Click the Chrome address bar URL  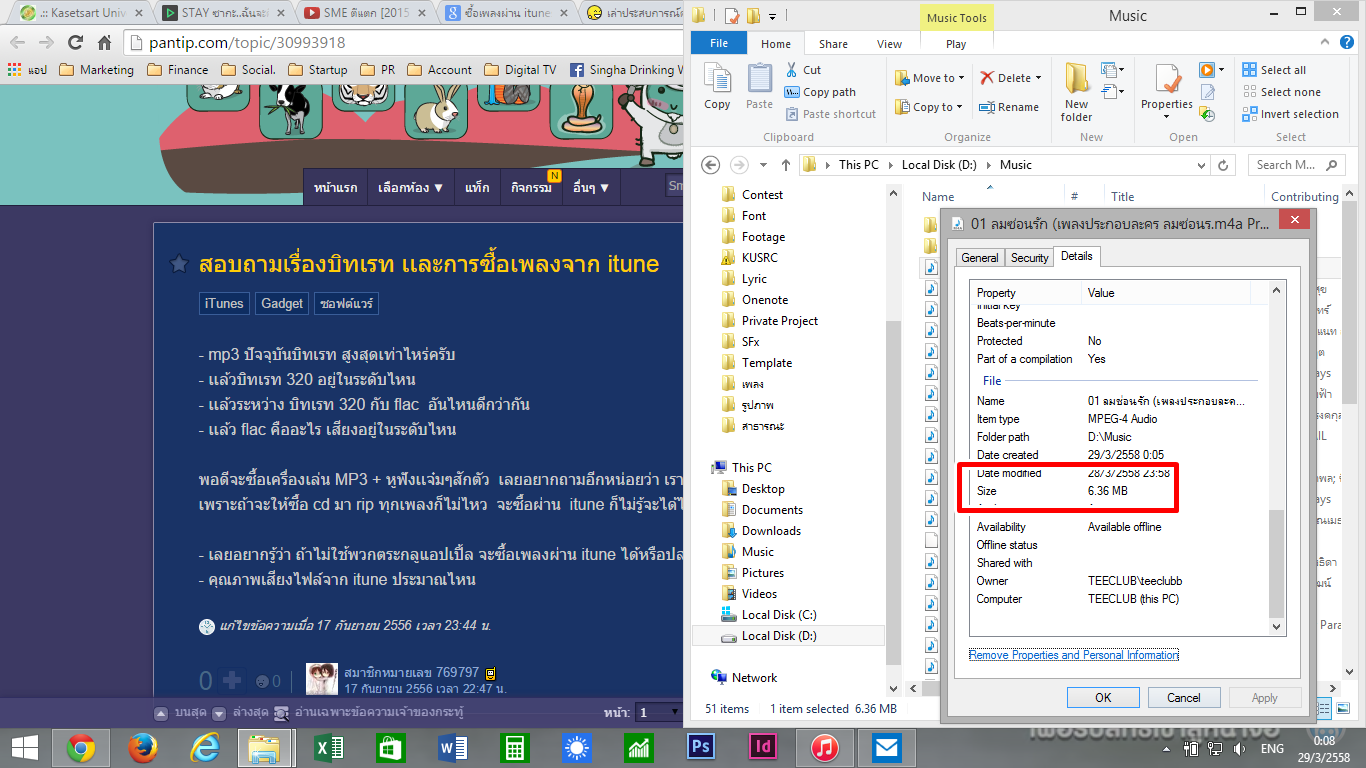pos(248,43)
